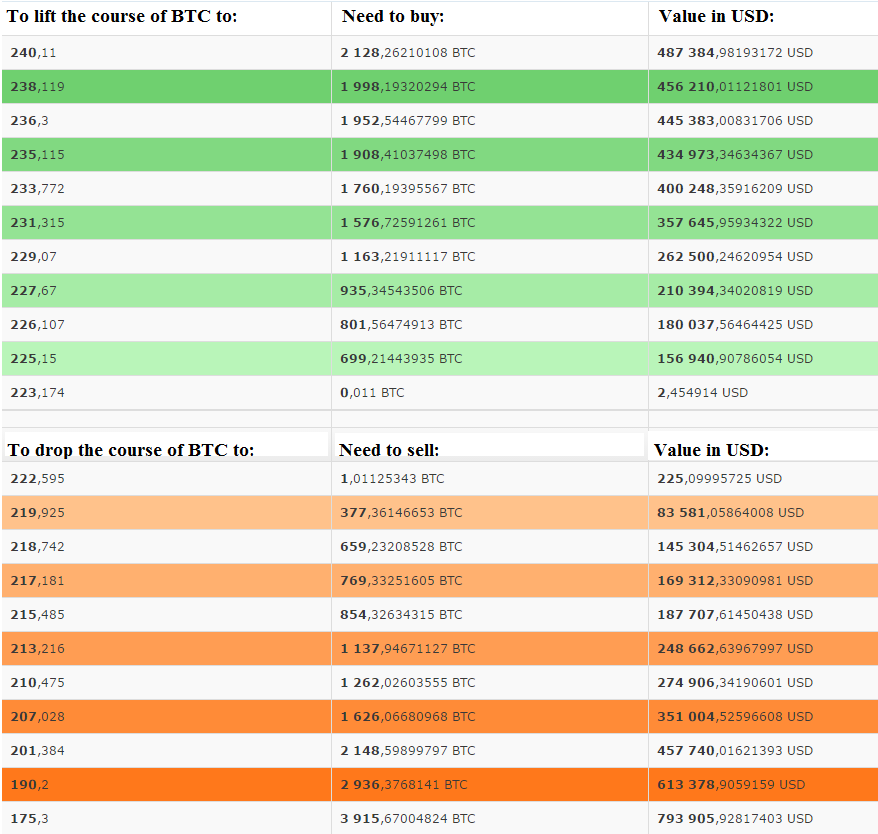The image size is (878, 834).
Task: Click the value 145 304,51462657 USD
Action: tap(735, 547)
